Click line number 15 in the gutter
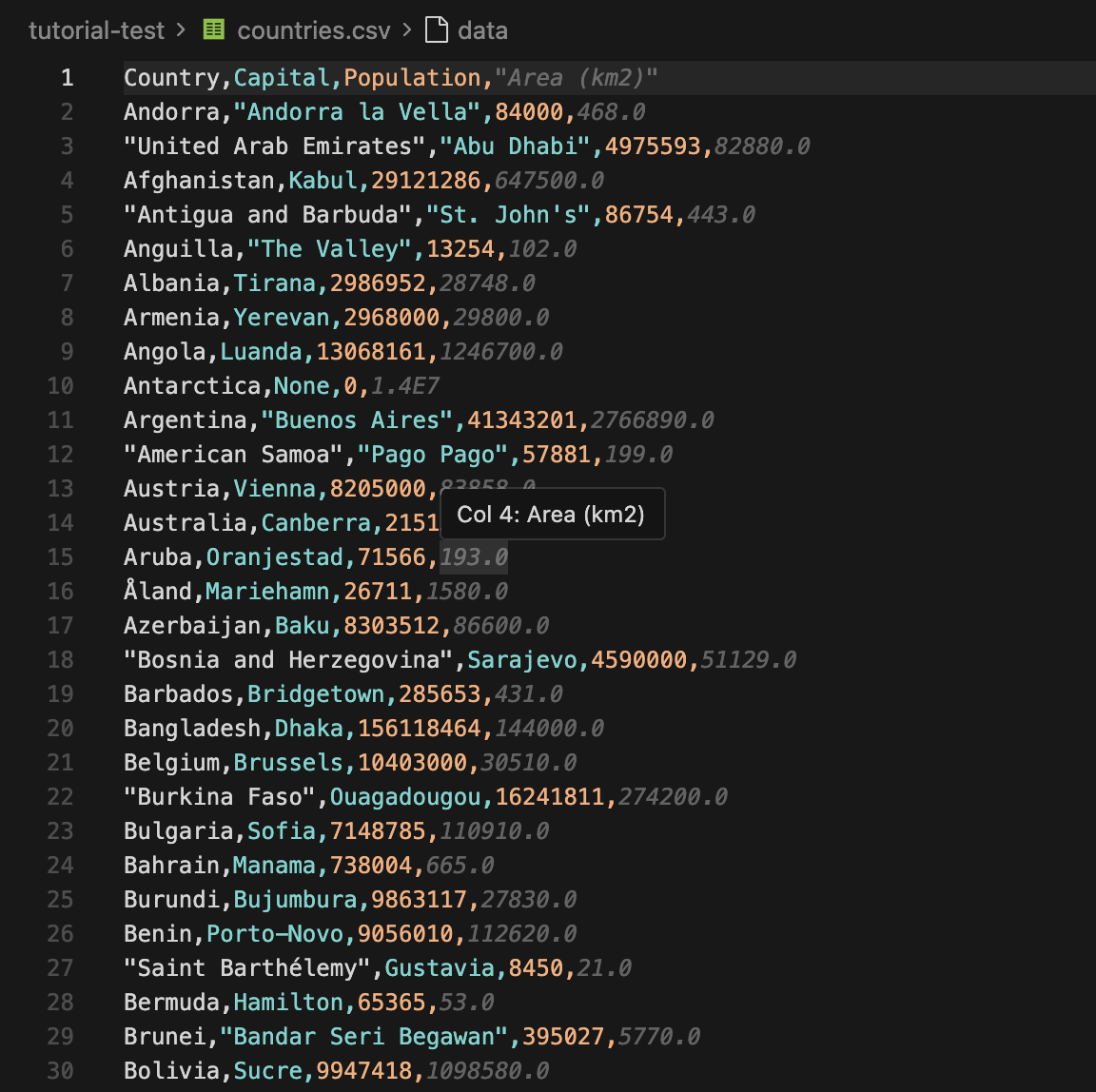This screenshot has width=1096, height=1092. pyautogui.click(x=60, y=556)
